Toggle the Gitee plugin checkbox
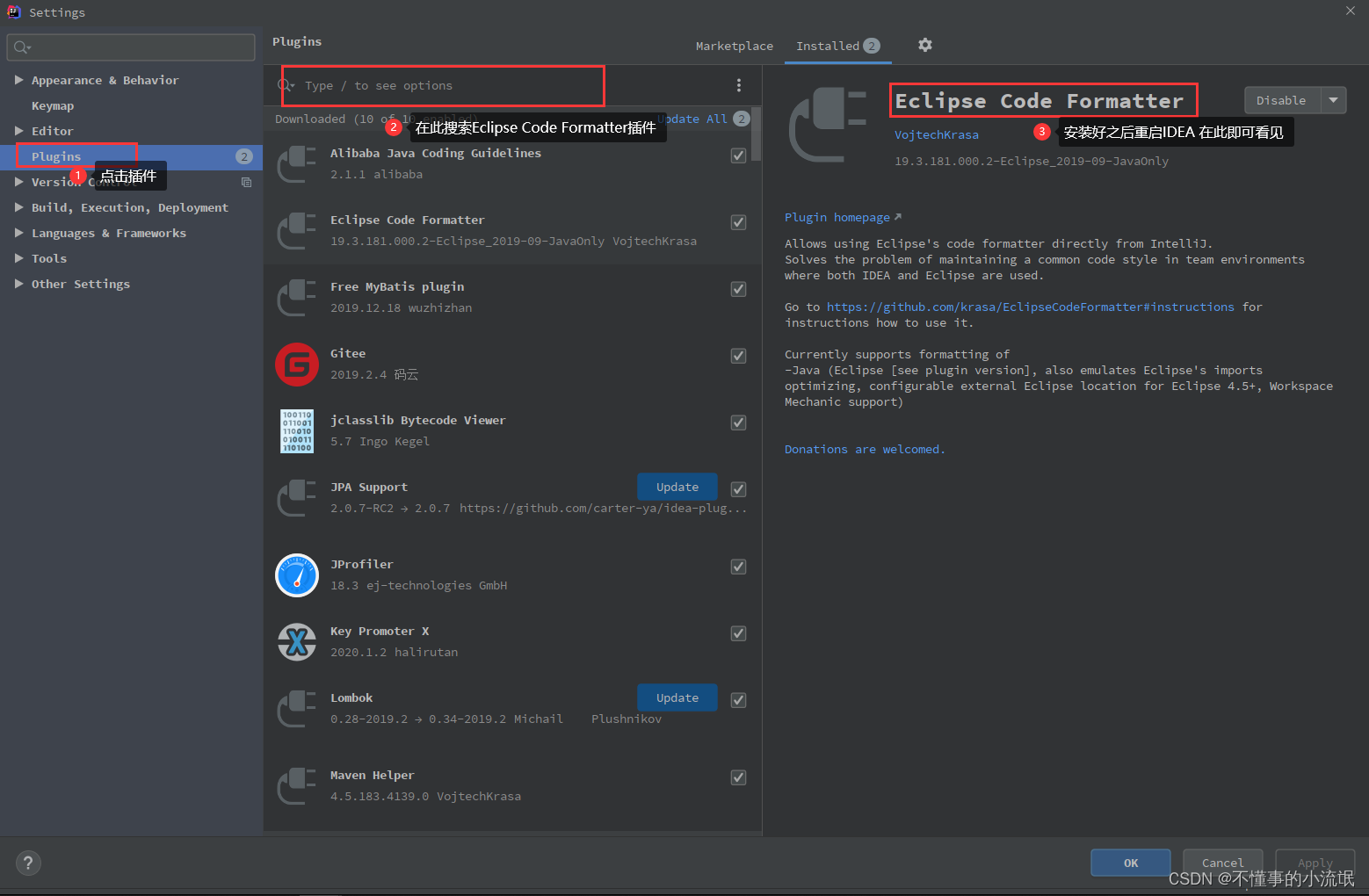This screenshot has width=1369, height=896. (x=738, y=356)
